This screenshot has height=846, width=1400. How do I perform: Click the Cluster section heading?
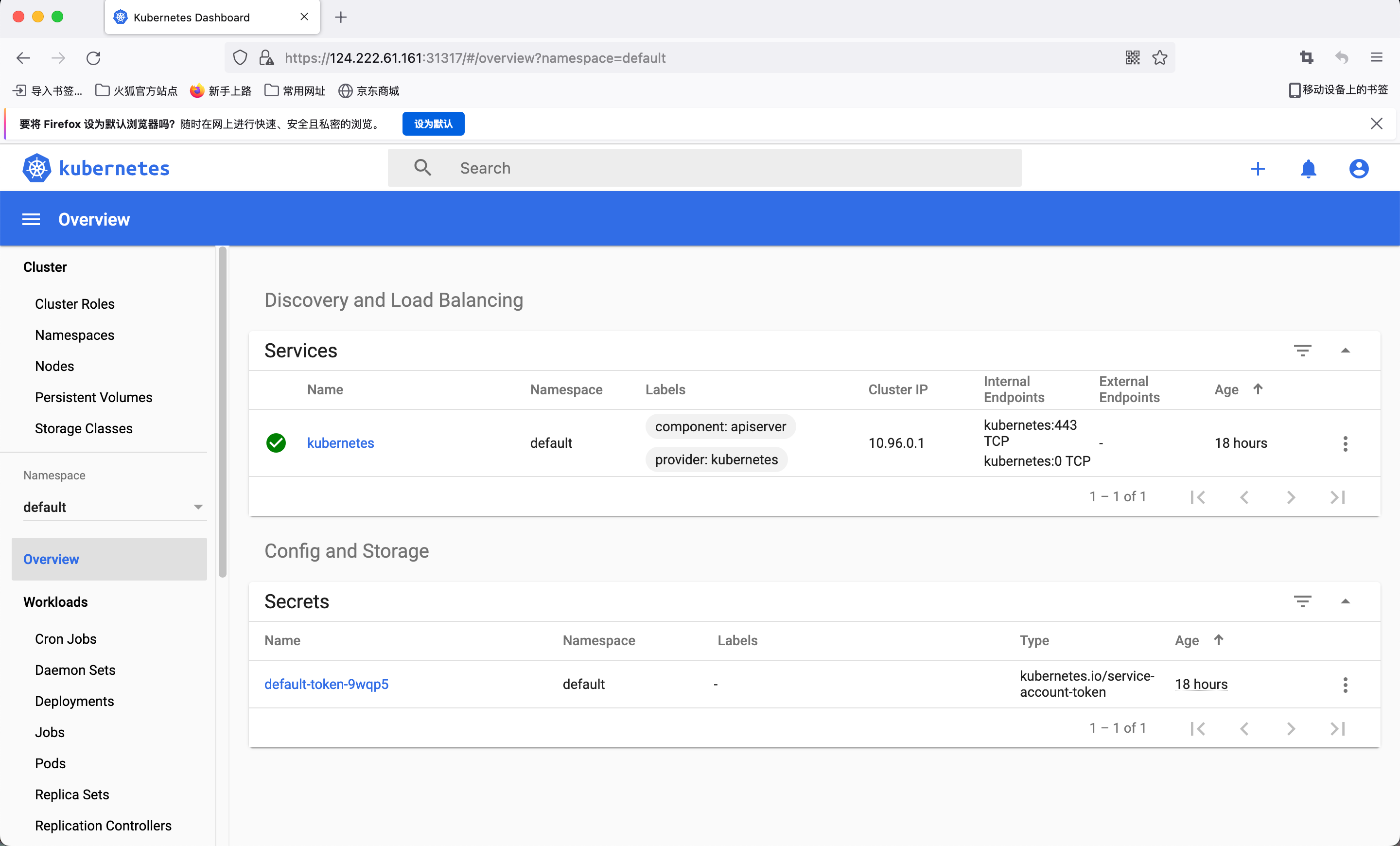point(45,267)
